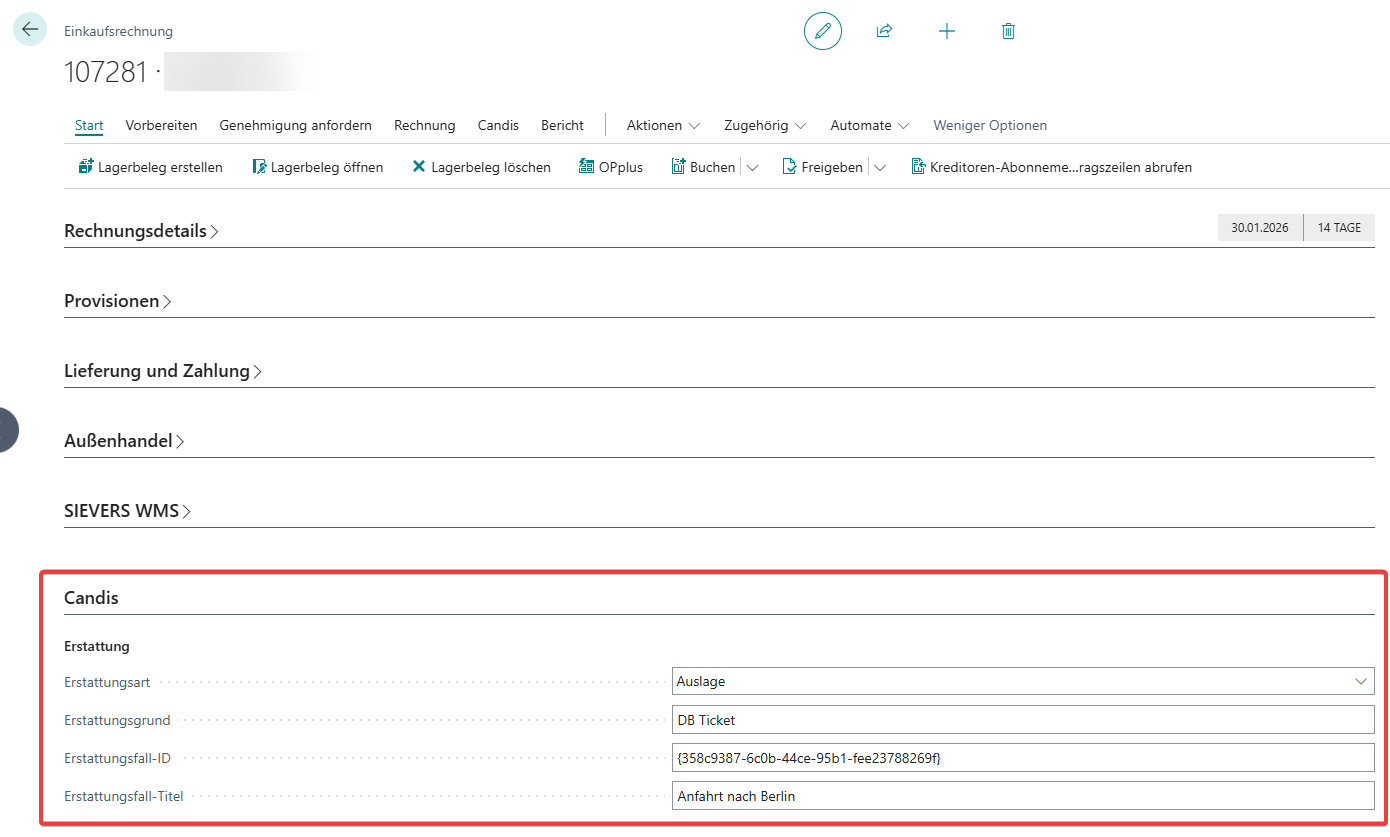Click the plus icon to create new

(x=946, y=31)
